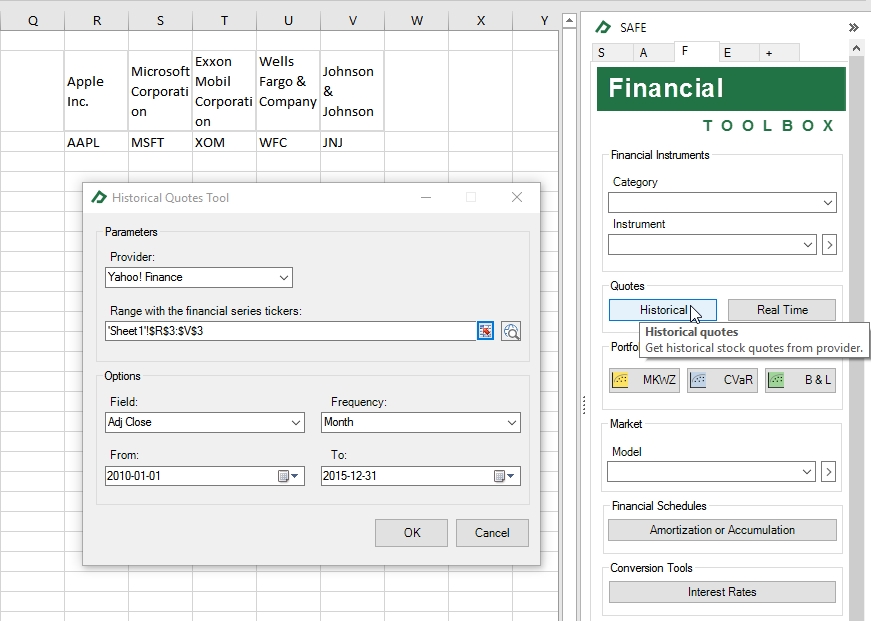Open the To date calendar picker
The height and width of the screenshot is (621, 871).
[505, 476]
